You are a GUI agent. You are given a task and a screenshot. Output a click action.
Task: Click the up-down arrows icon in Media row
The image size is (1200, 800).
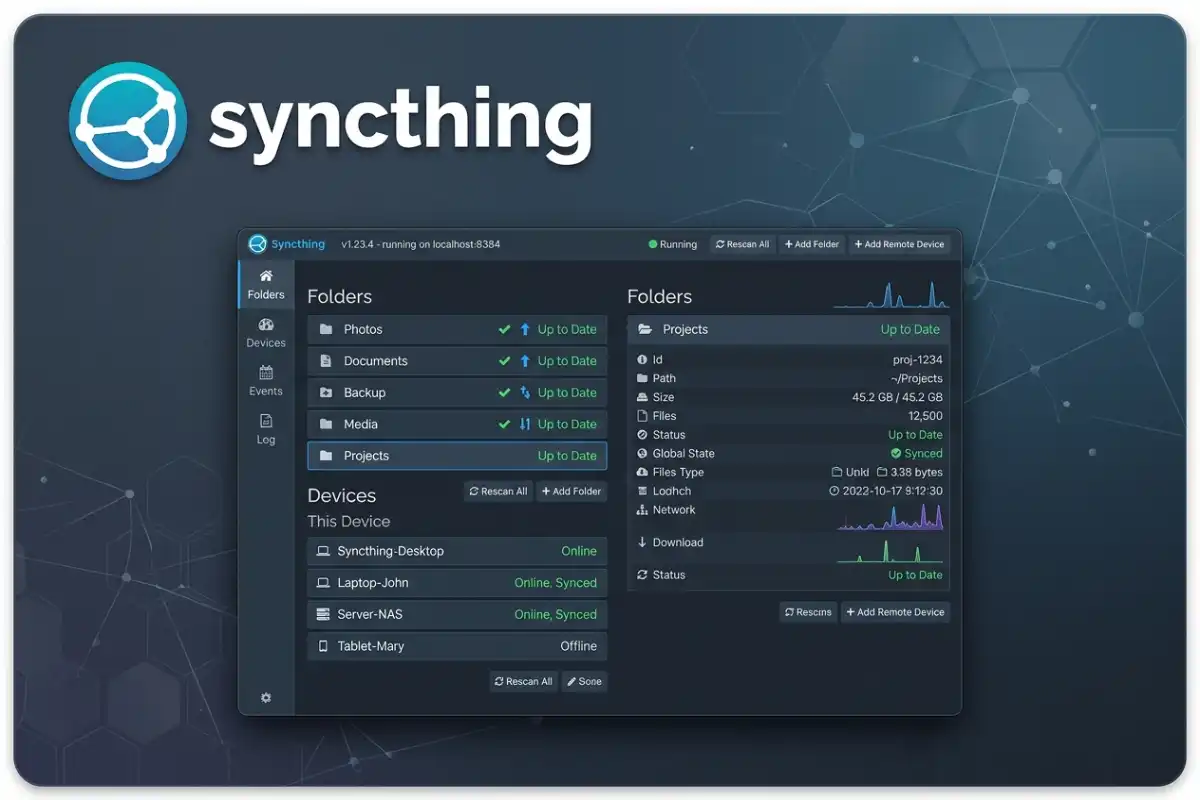click(525, 424)
